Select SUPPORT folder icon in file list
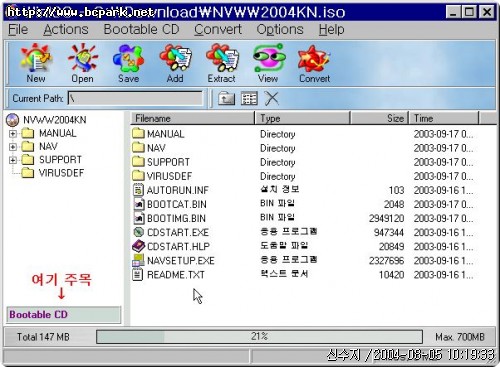 tap(138, 162)
